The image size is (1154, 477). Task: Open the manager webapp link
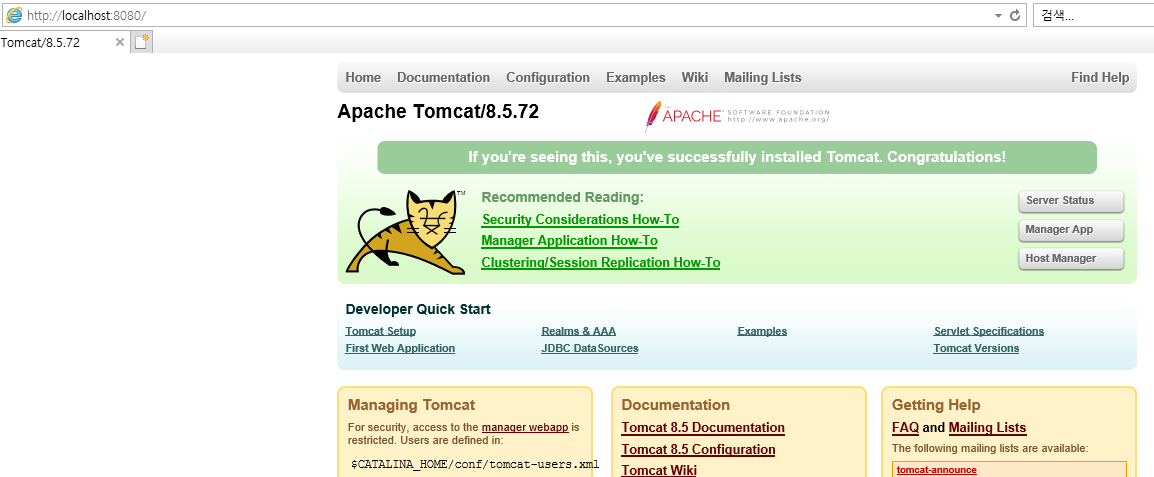point(525,428)
